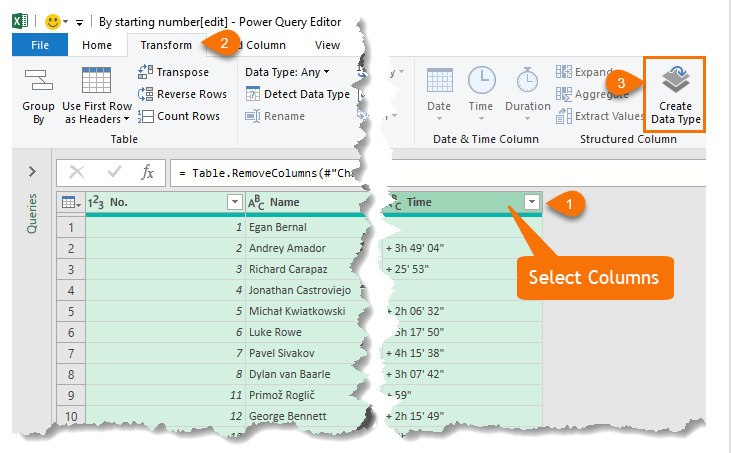Image resolution: width=731 pixels, height=453 pixels.
Task: Select the Transform ribbon tab
Action: 166,45
